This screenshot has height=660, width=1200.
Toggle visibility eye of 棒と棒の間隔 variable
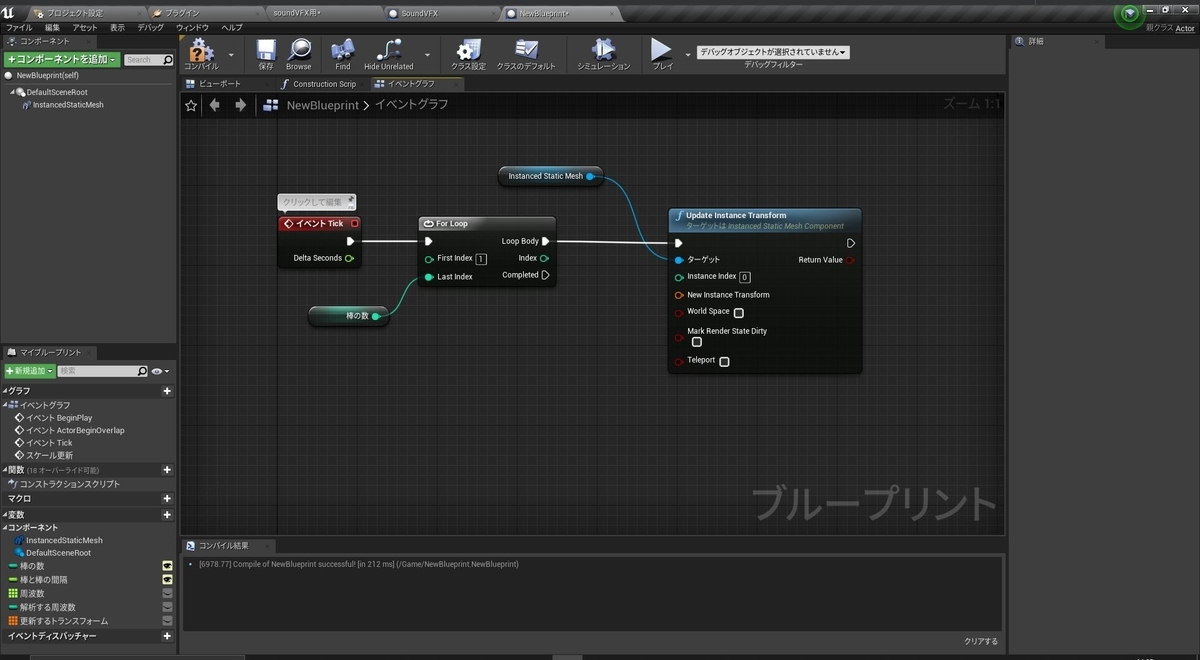(167, 580)
